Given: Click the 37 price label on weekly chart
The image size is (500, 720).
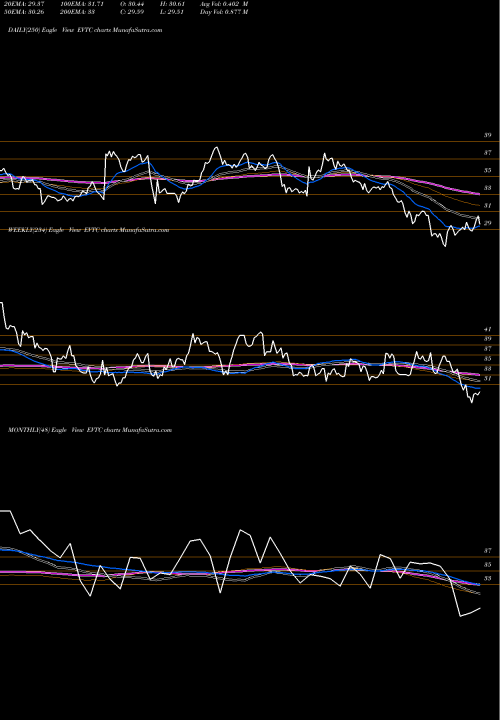Looking at the screenshot, I should [x=488, y=349].
